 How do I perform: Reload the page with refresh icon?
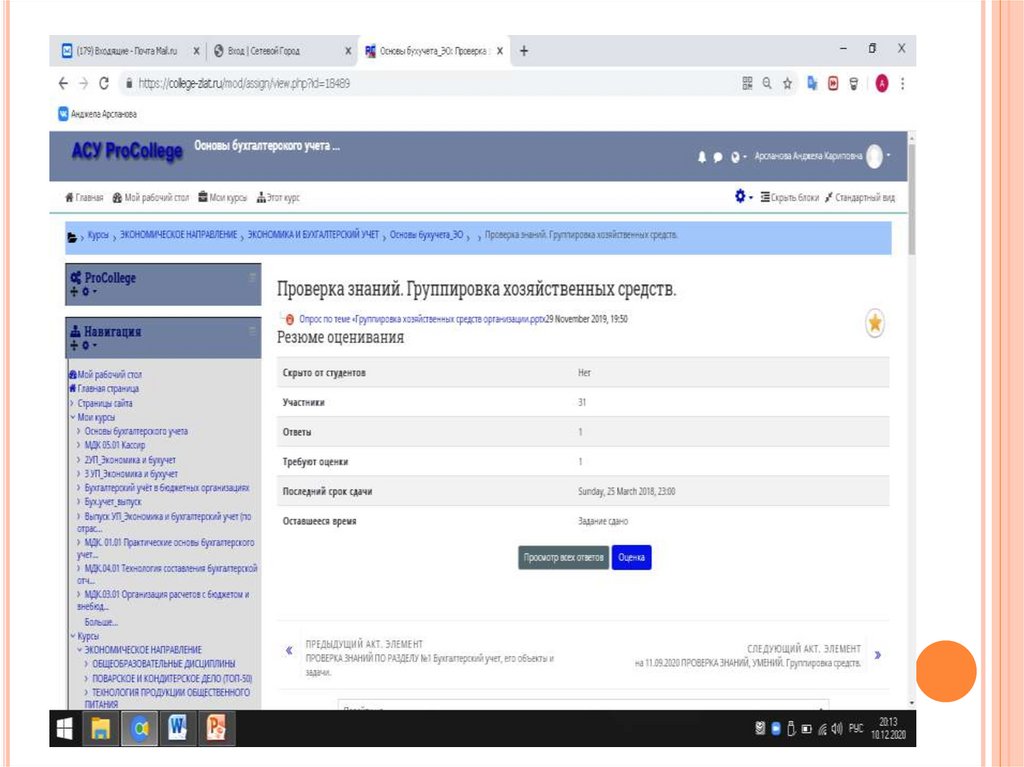point(102,84)
